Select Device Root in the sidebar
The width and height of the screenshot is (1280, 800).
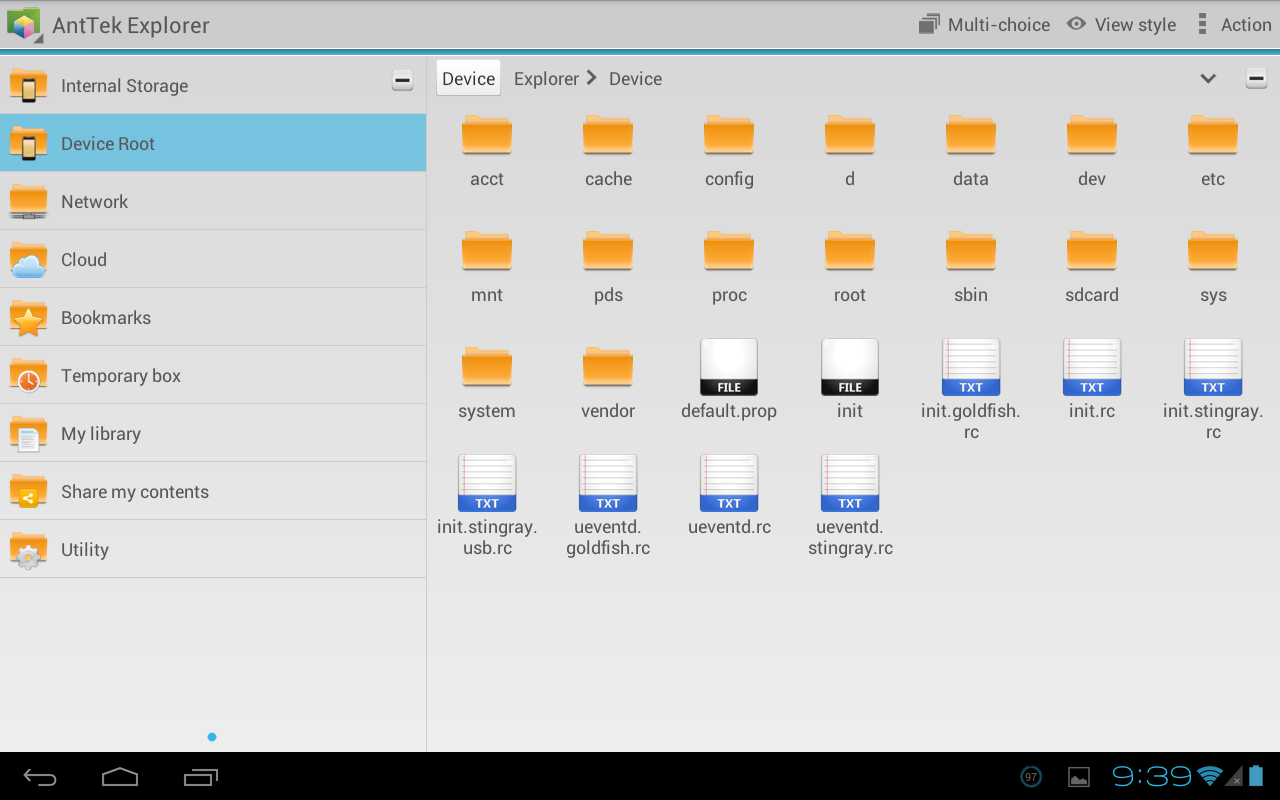pyautogui.click(x=107, y=143)
